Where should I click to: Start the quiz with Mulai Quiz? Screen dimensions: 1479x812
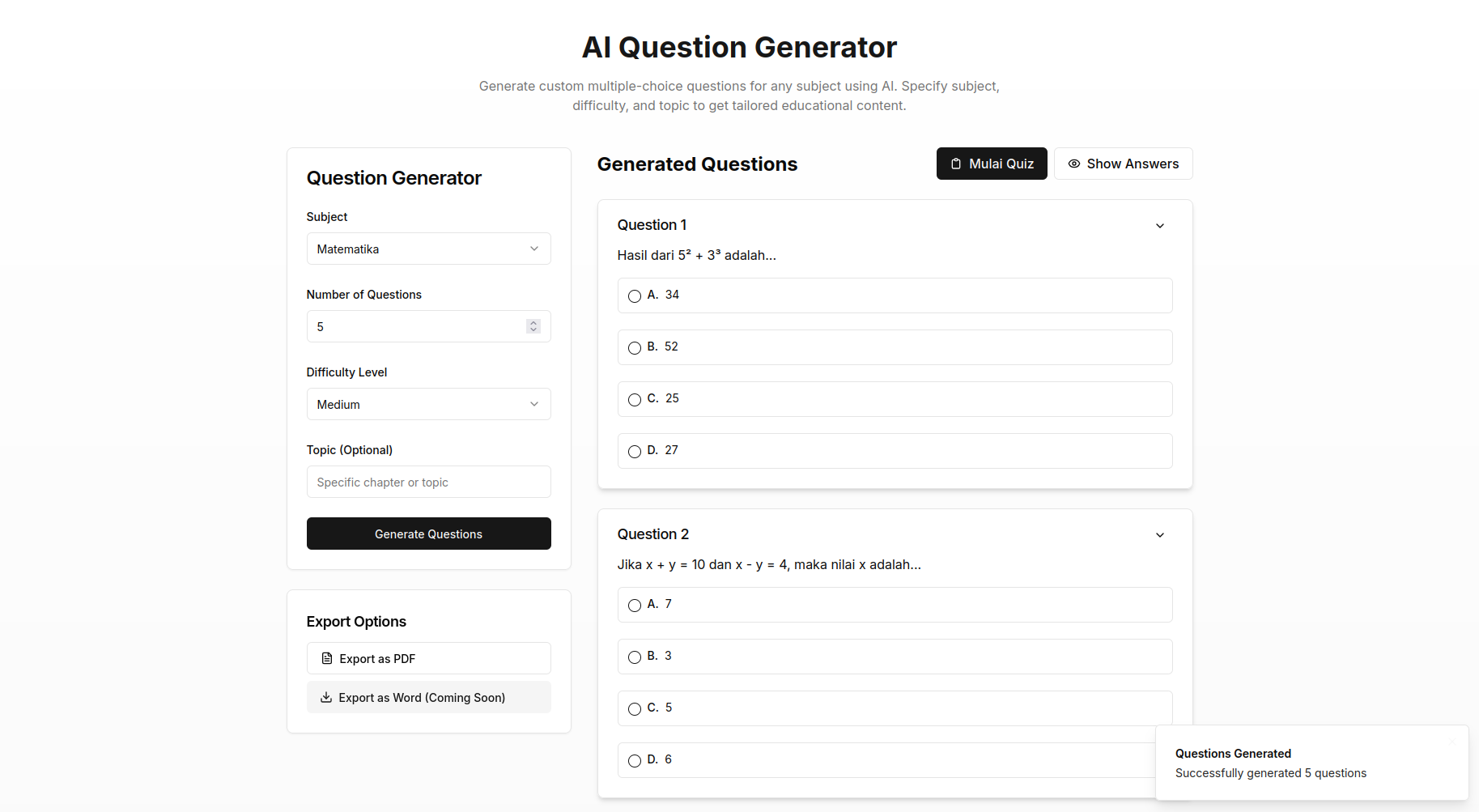[992, 164]
